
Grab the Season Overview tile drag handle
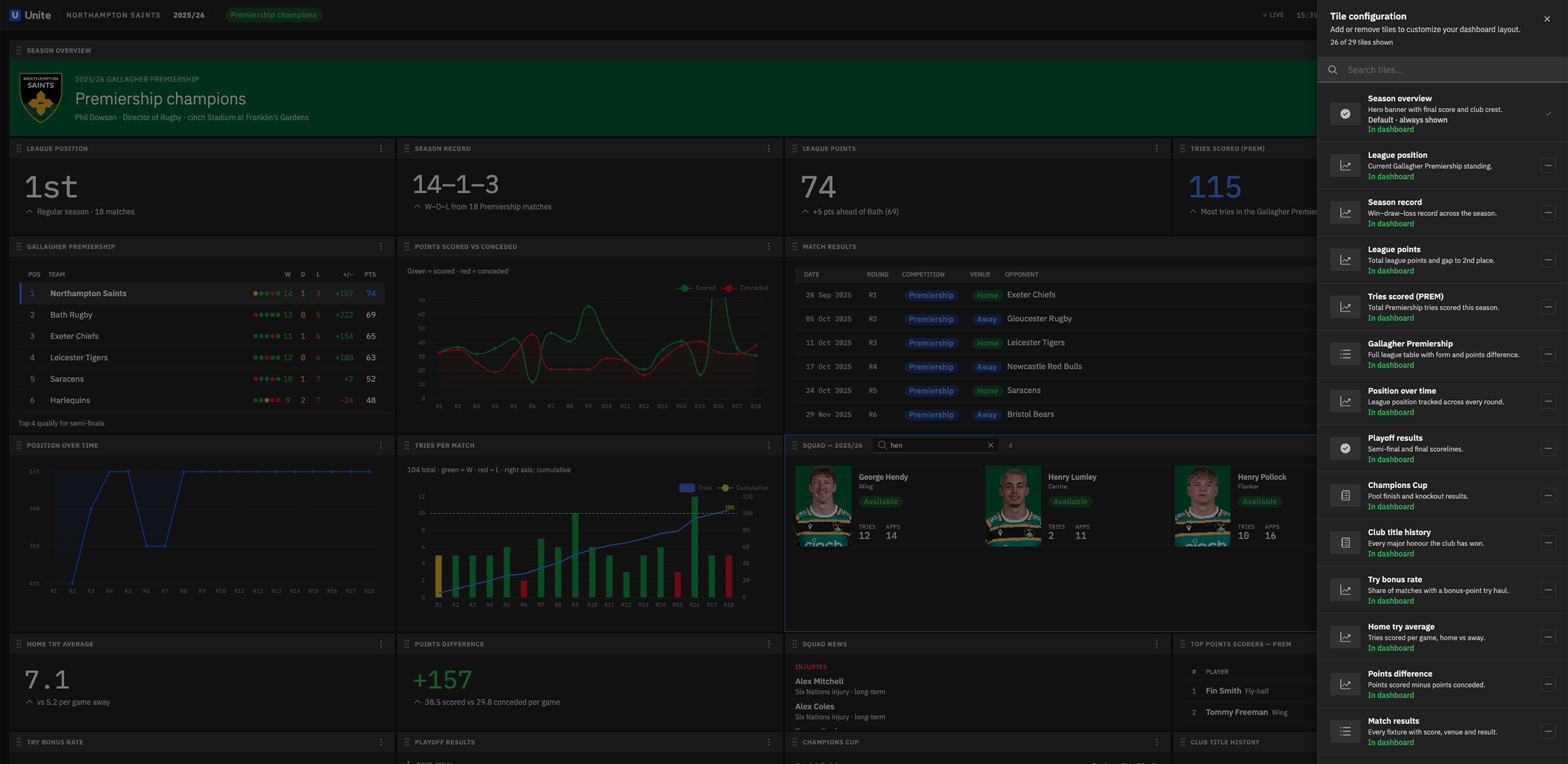pos(19,50)
